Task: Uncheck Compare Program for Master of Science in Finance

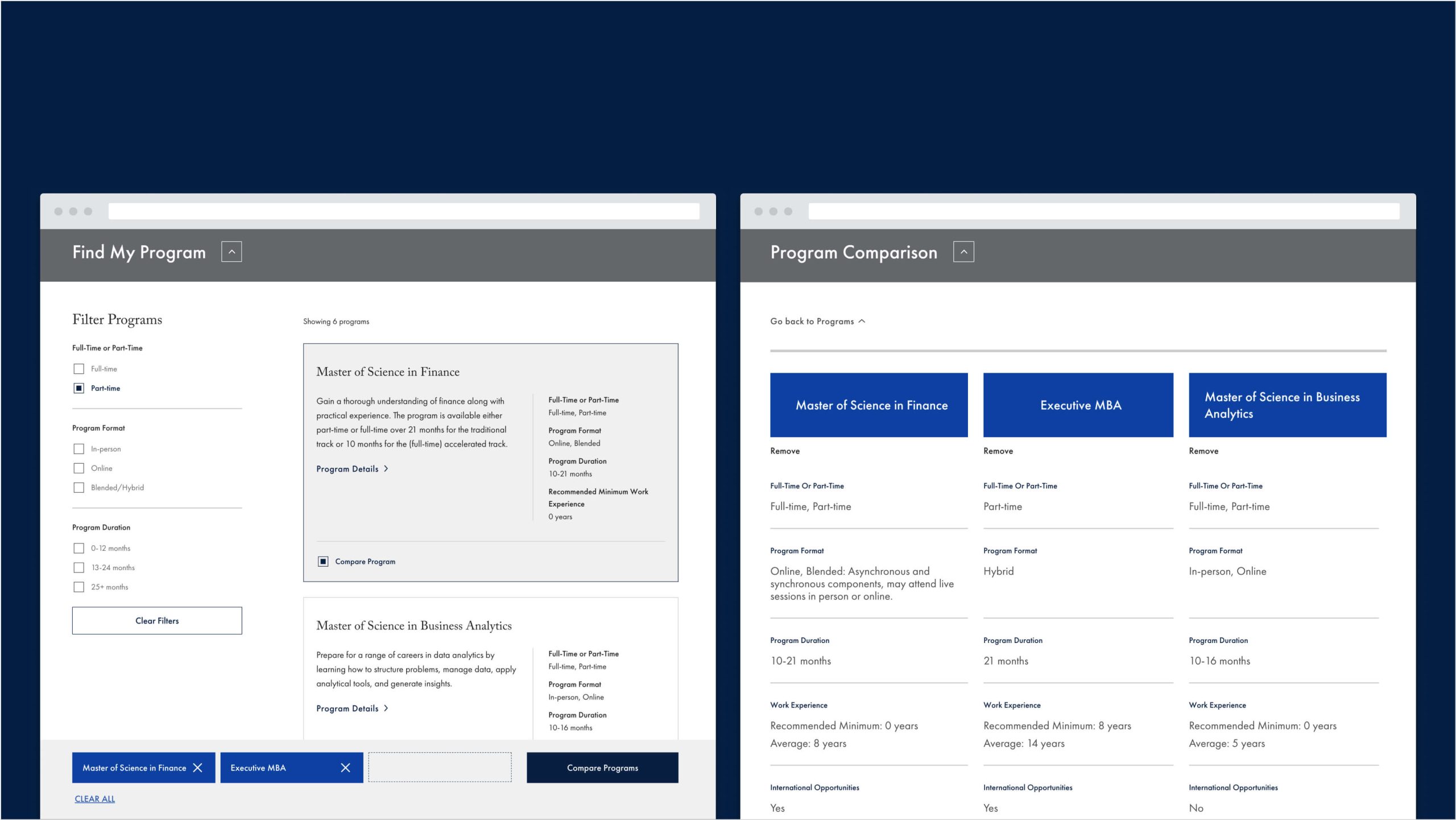Action: pyautogui.click(x=323, y=561)
